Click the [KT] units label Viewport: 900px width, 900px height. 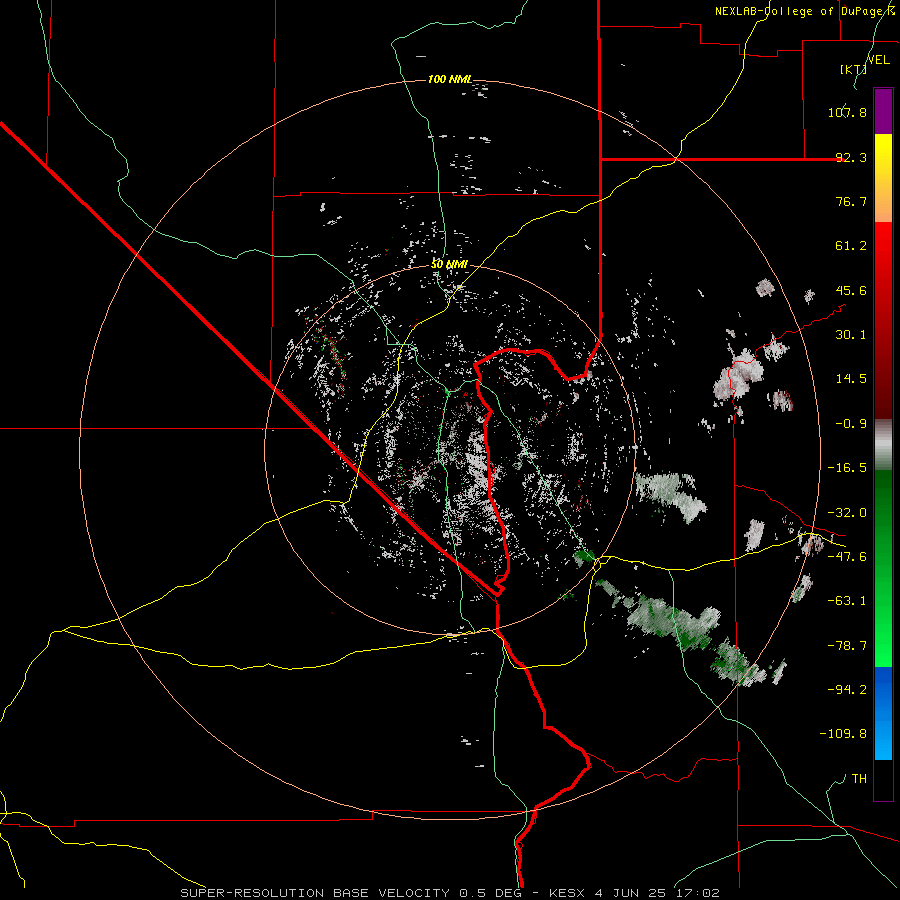pos(853,69)
